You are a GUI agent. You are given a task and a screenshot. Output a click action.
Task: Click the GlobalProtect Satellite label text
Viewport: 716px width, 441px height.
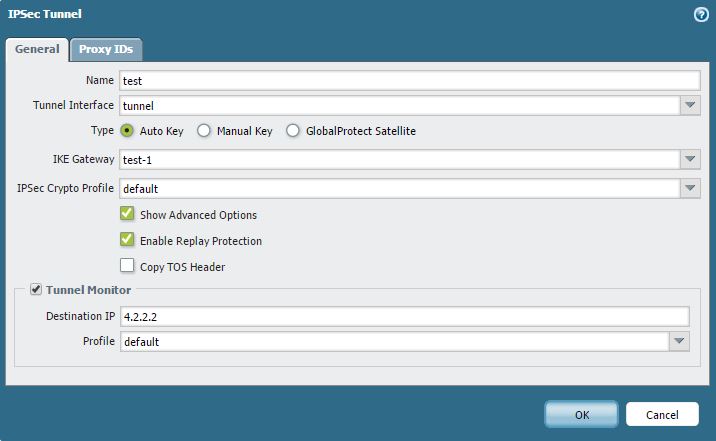coord(361,131)
